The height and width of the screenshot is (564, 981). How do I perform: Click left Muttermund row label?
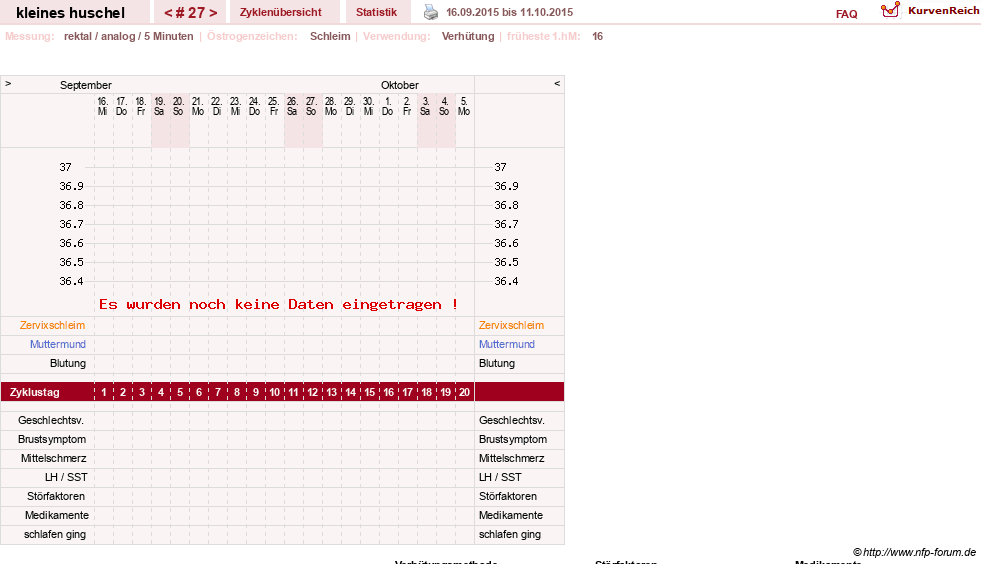pyautogui.click(x=58, y=344)
